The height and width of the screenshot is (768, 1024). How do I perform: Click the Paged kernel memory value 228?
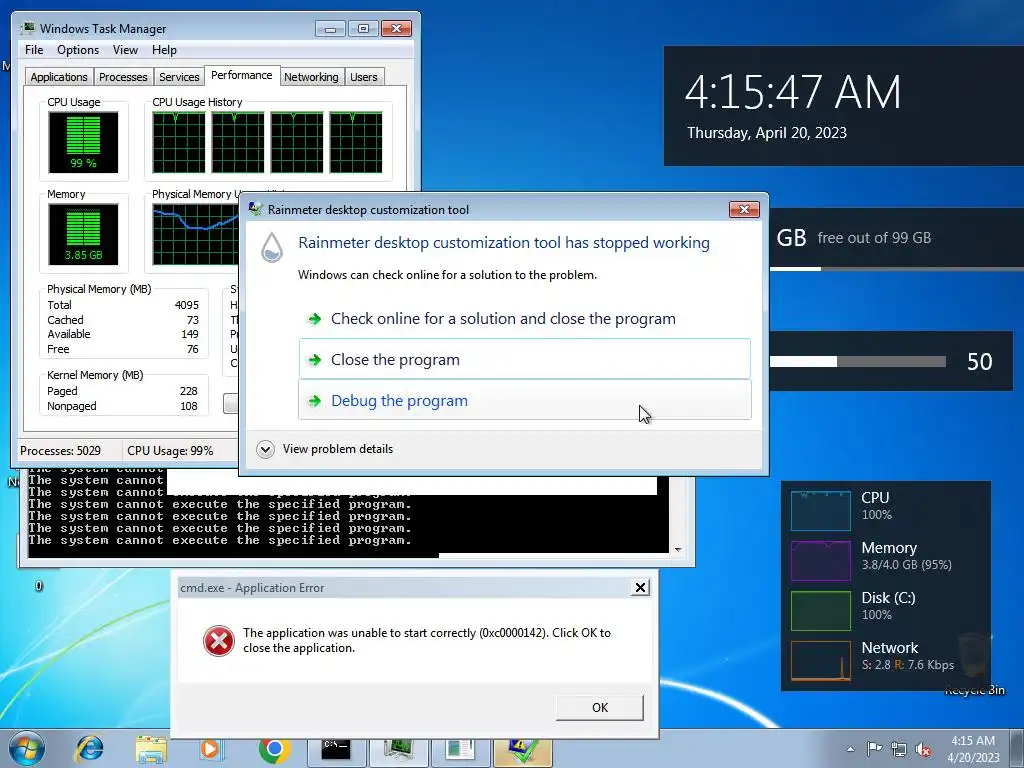coord(189,391)
